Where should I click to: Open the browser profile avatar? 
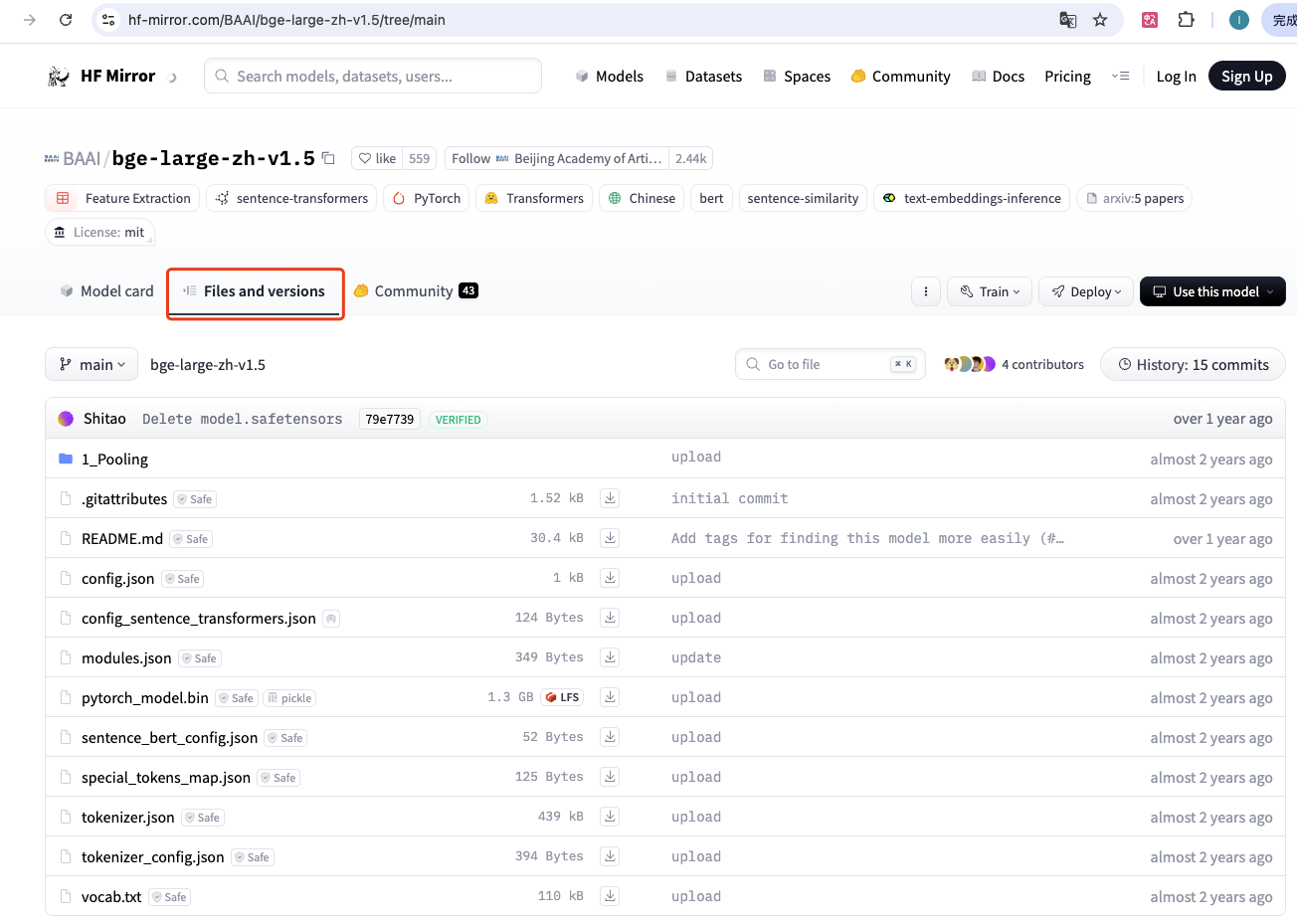point(1239,20)
